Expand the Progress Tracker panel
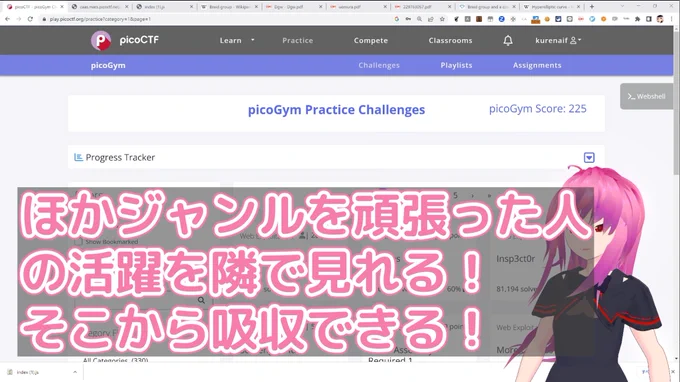 coord(589,157)
